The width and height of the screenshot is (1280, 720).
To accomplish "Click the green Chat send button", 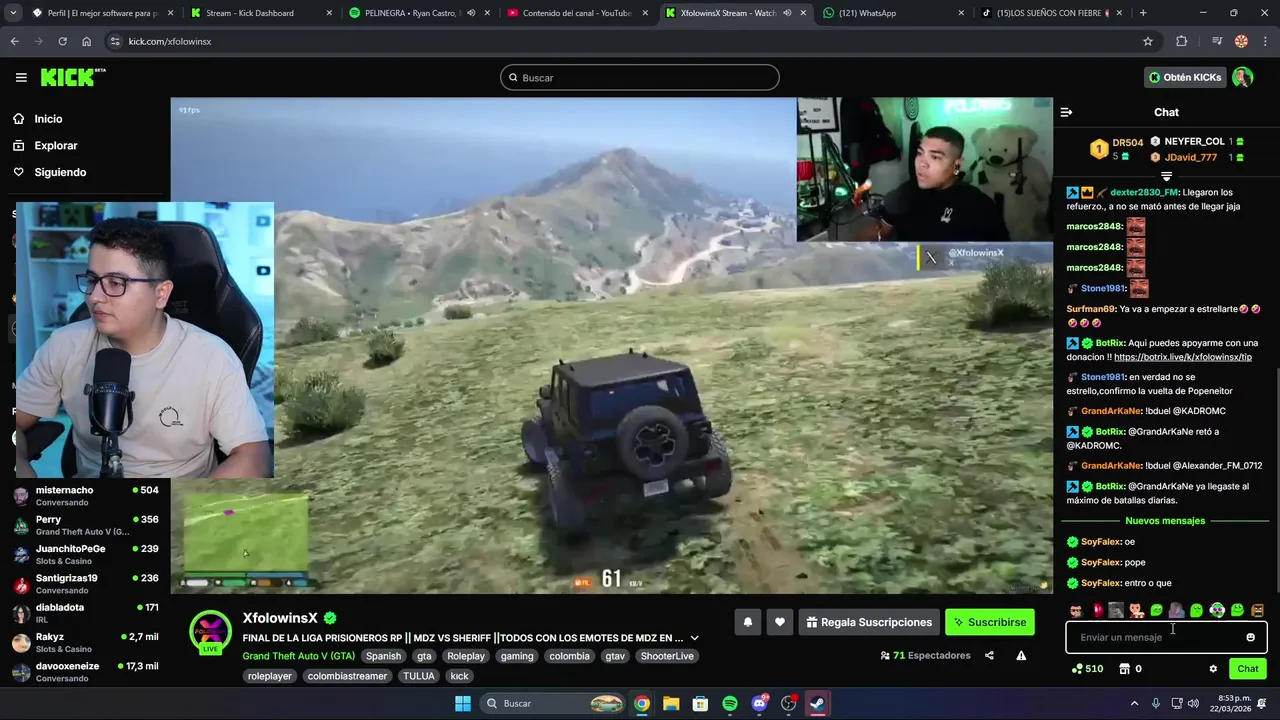I will click(1248, 669).
